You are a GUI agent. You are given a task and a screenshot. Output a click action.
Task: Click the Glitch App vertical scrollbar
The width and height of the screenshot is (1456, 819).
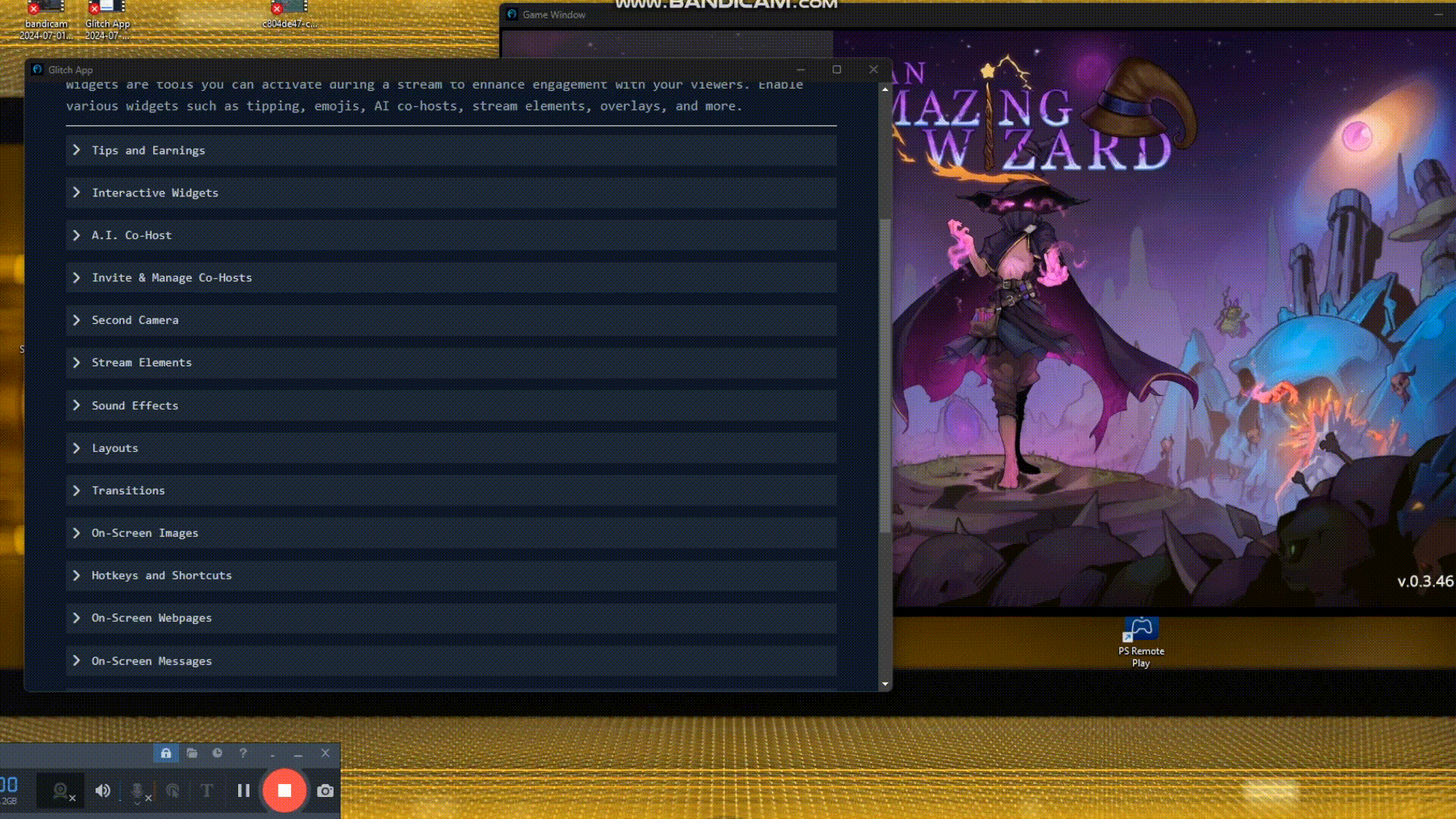pyautogui.click(x=884, y=375)
